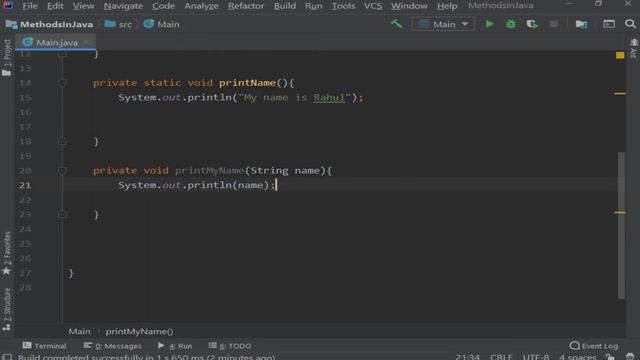
Task: Collapse printMyName method fold at line 20
Action: pos(62,171)
